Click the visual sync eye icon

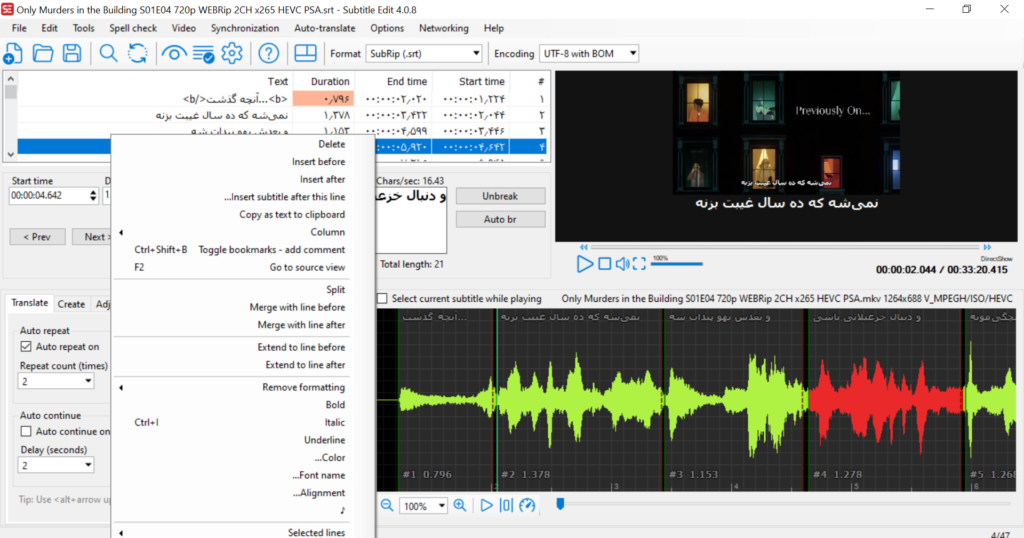tap(175, 53)
